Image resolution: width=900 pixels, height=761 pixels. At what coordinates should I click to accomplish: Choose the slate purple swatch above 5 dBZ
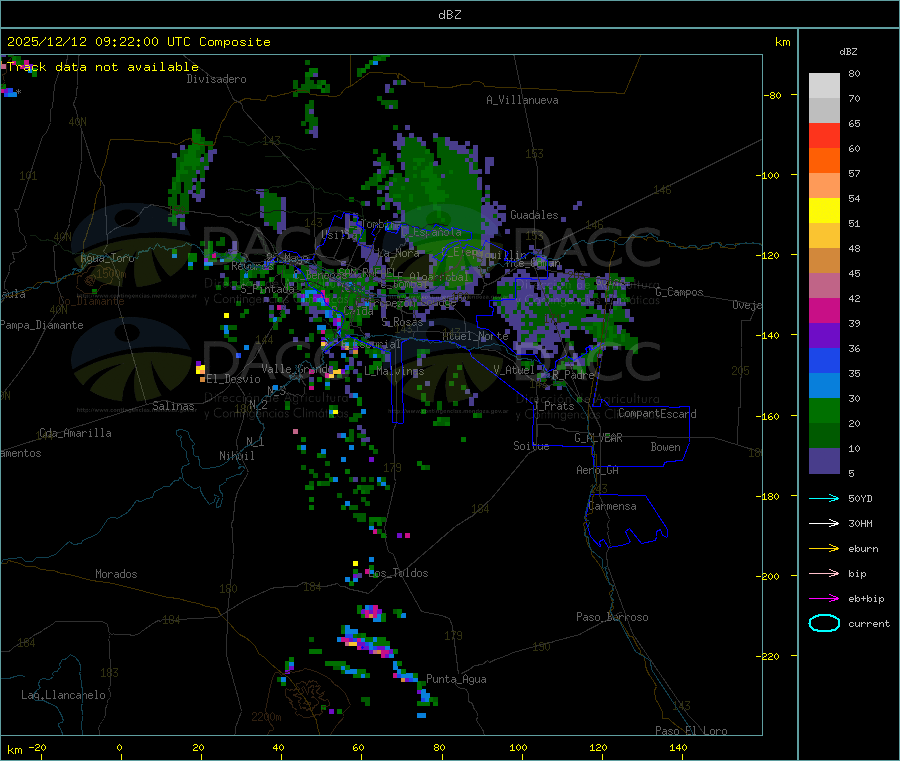point(824,461)
